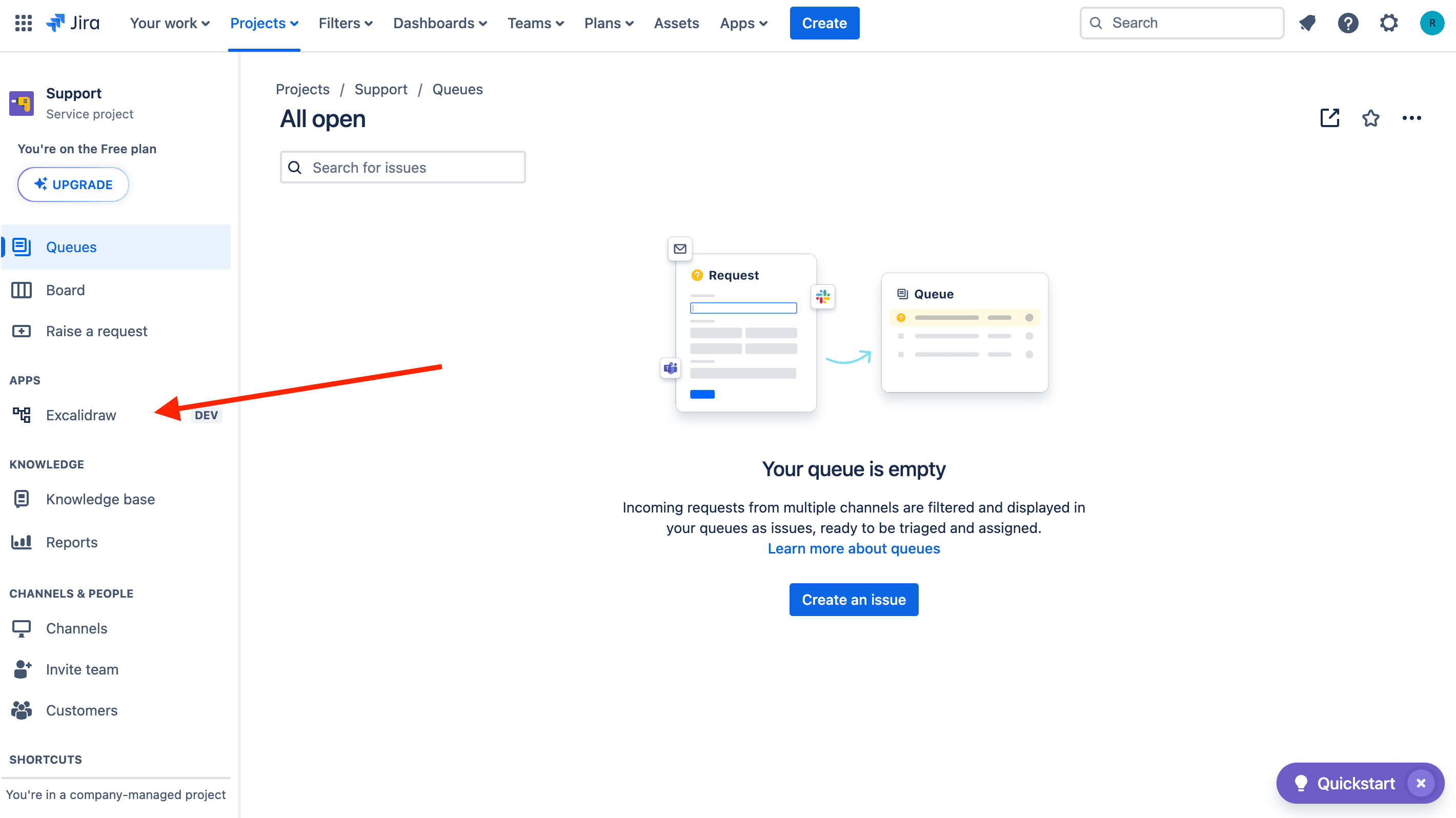Viewport: 1456px width, 818px height.
Task: Click the Support project avatar icon
Action: (x=22, y=104)
